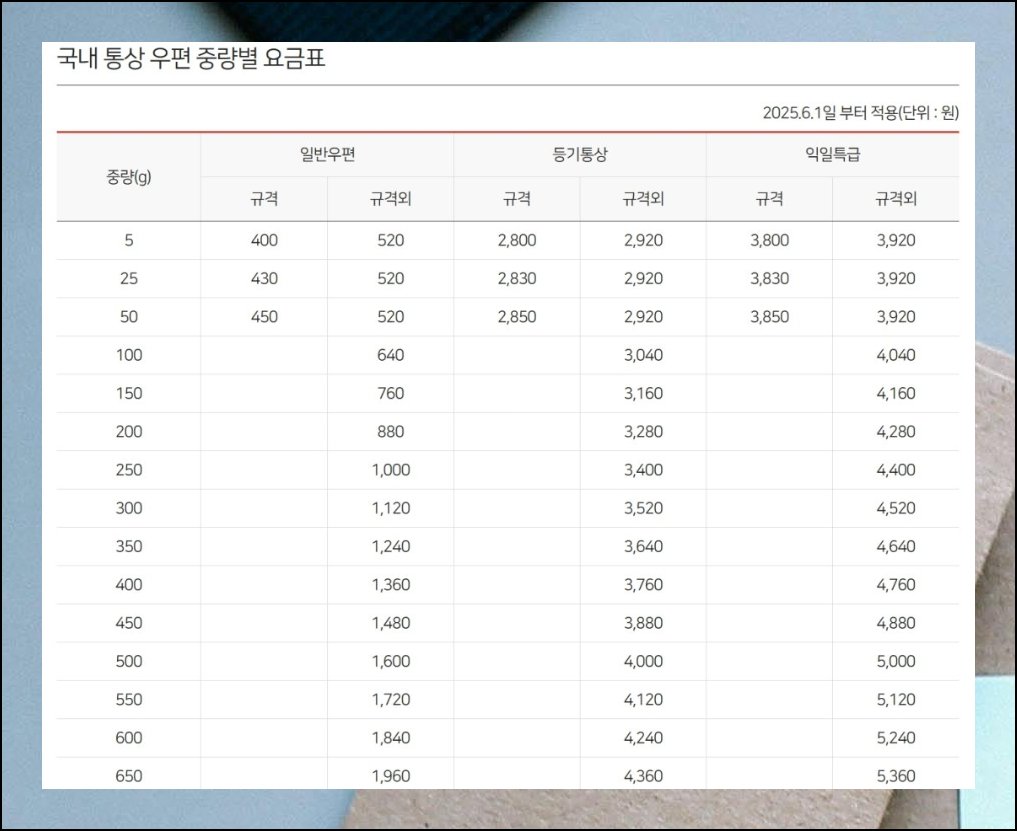Click fee '1,480' in the 450g row
Viewport: 1017px width, 831px height.
coord(390,623)
